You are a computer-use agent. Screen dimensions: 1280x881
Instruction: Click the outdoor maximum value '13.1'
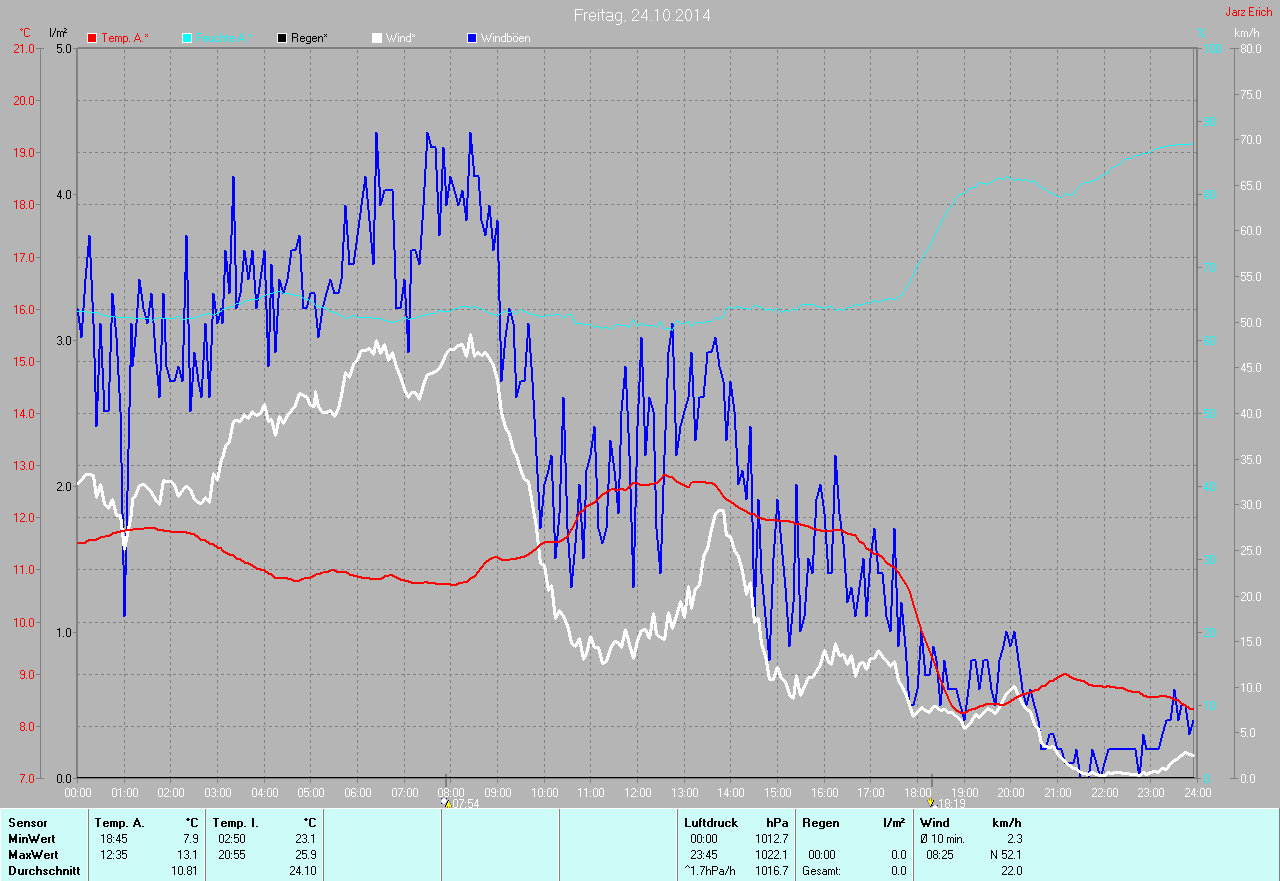click(x=187, y=855)
